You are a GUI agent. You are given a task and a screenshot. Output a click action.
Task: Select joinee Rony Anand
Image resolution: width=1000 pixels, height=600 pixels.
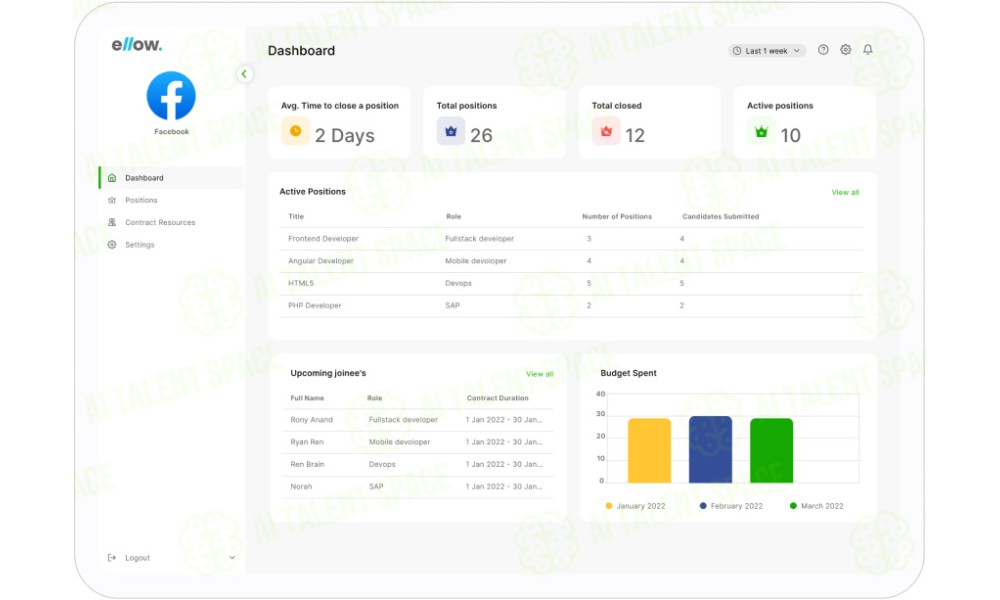tap(418, 420)
